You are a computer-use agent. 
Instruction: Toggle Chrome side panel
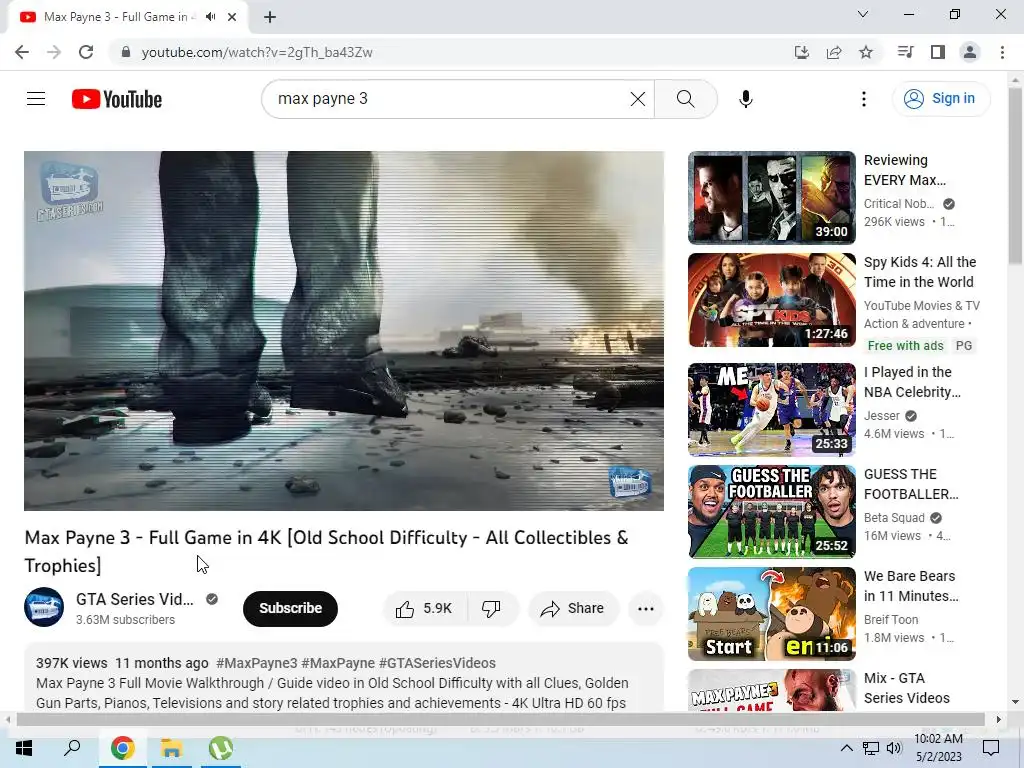[938, 52]
